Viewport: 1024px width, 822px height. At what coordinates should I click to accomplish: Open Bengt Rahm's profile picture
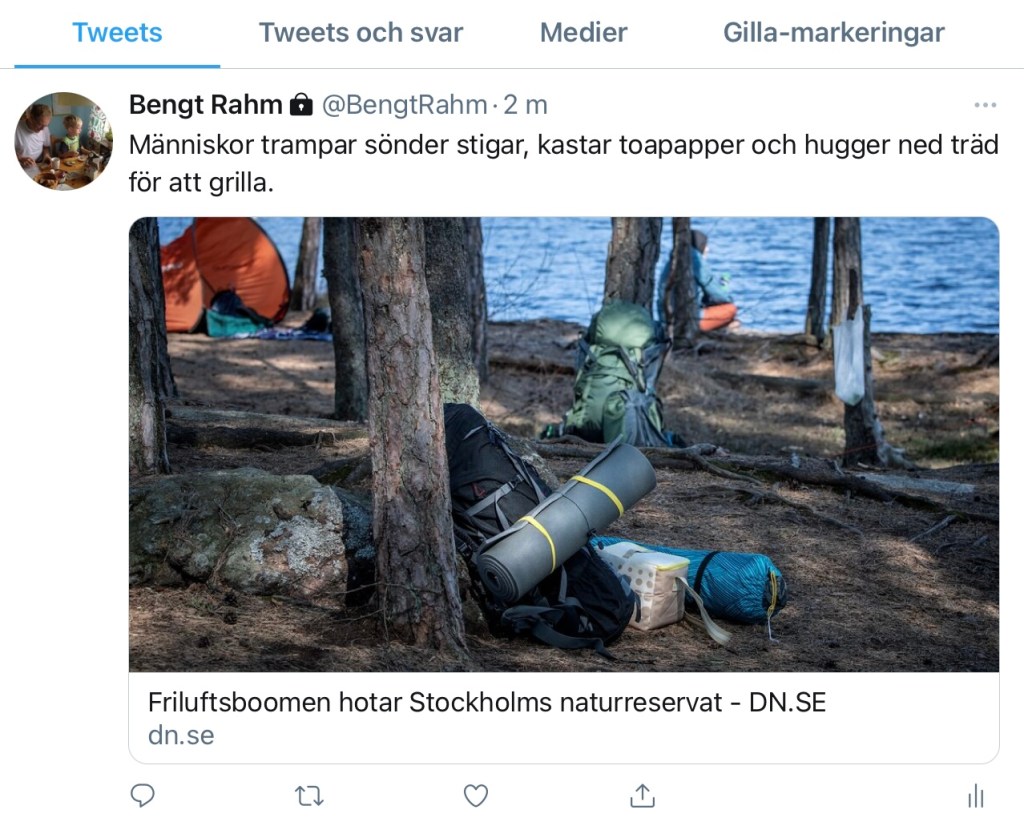pyautogui.click(x=64, y=141)
